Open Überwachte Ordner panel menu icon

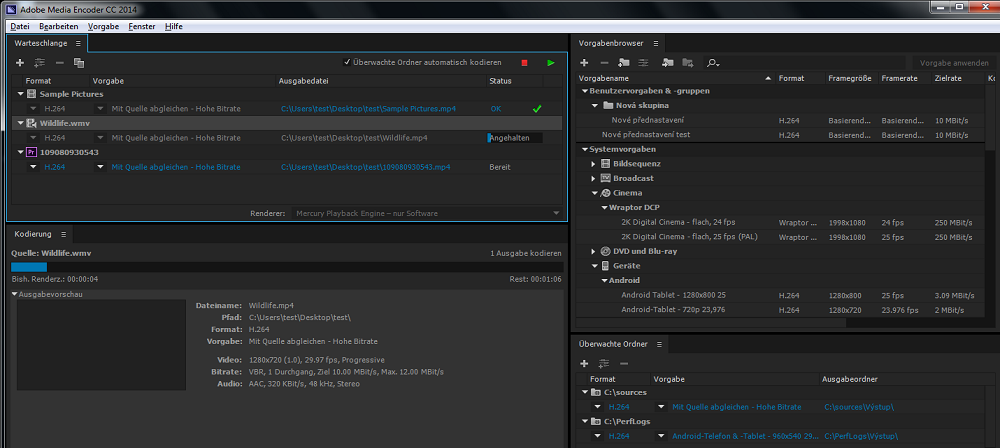click(659, 344)
